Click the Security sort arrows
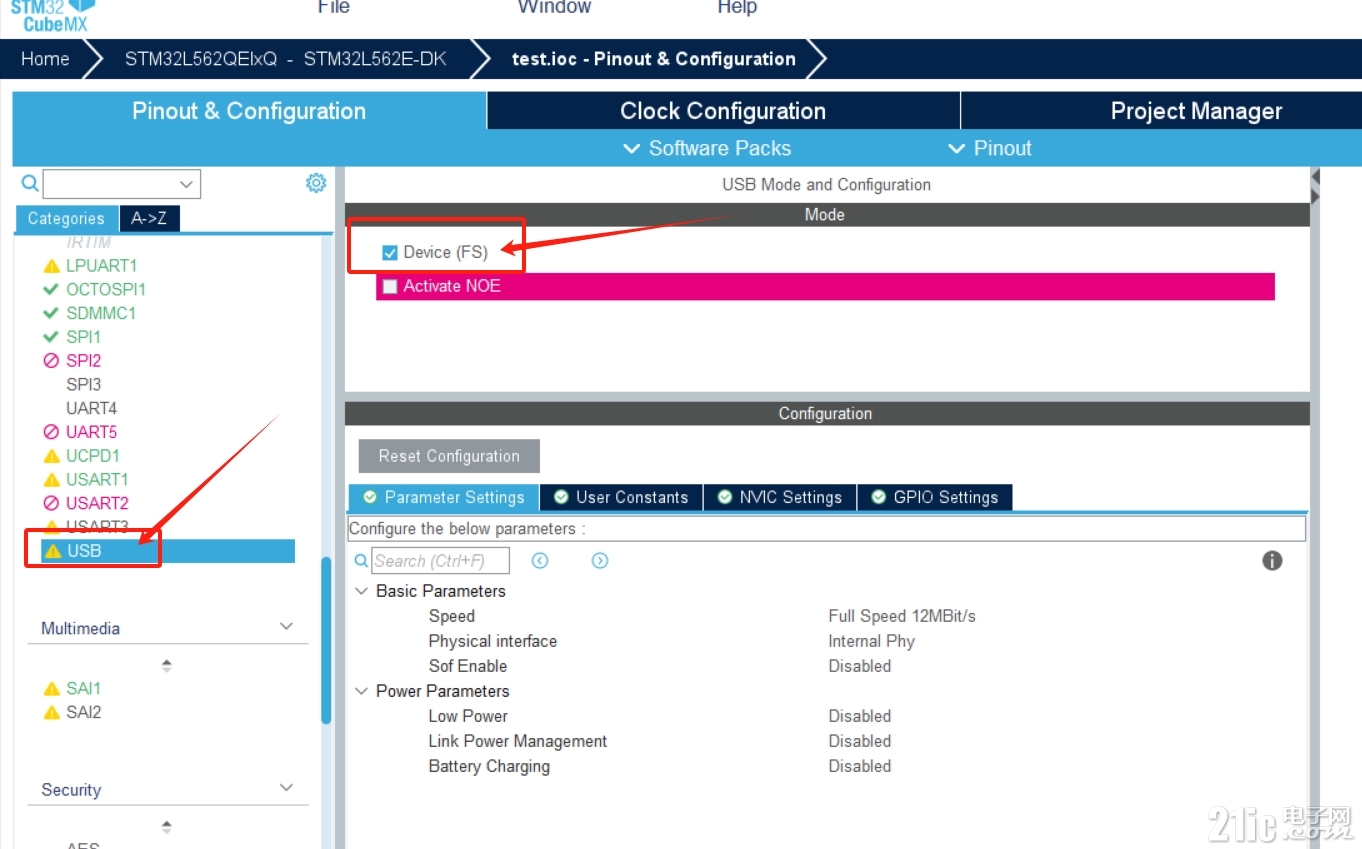This screenshot has width=1362, height=849. coord(167,827)
